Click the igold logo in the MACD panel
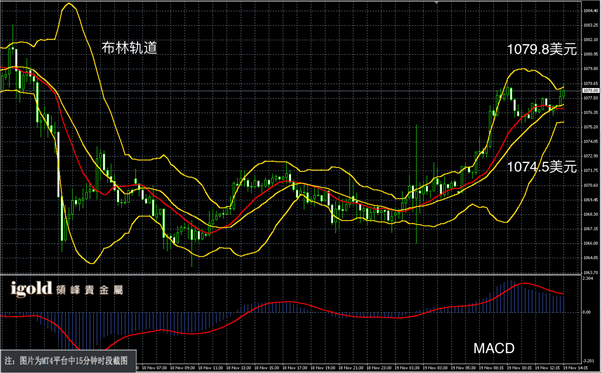This screenshot has width=601, height=373. pyautogui.click(x=31, y=289)
